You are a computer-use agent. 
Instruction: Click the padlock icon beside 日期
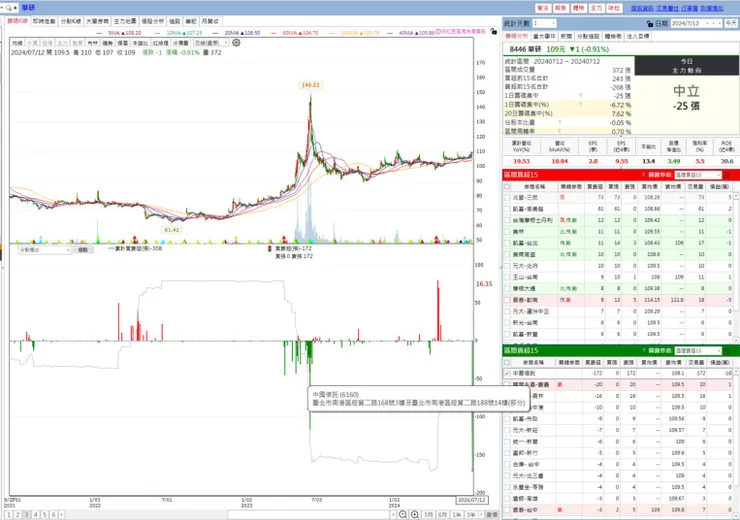pyautogui.click(x=650, y=23)
